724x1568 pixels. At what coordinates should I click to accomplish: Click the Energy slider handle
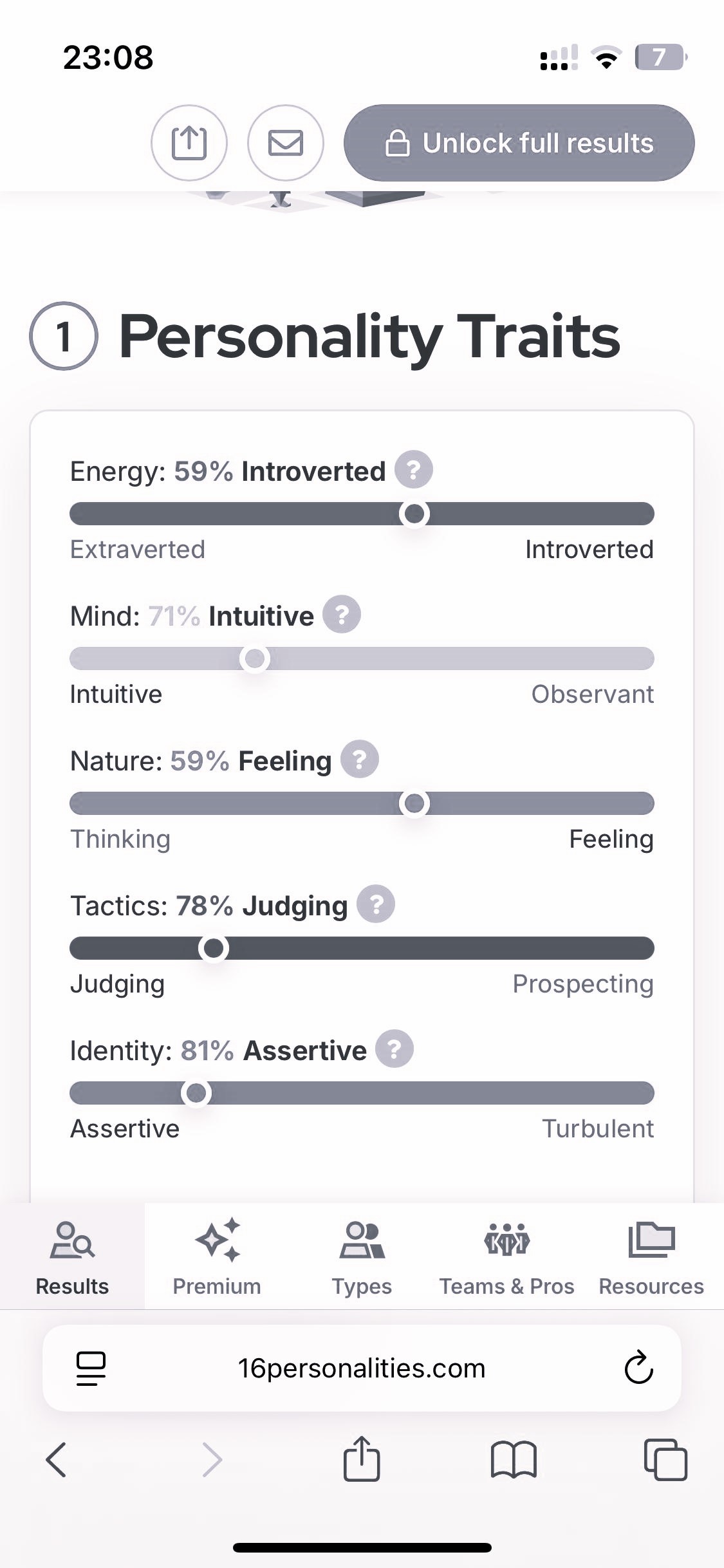[x=414, y=514]
